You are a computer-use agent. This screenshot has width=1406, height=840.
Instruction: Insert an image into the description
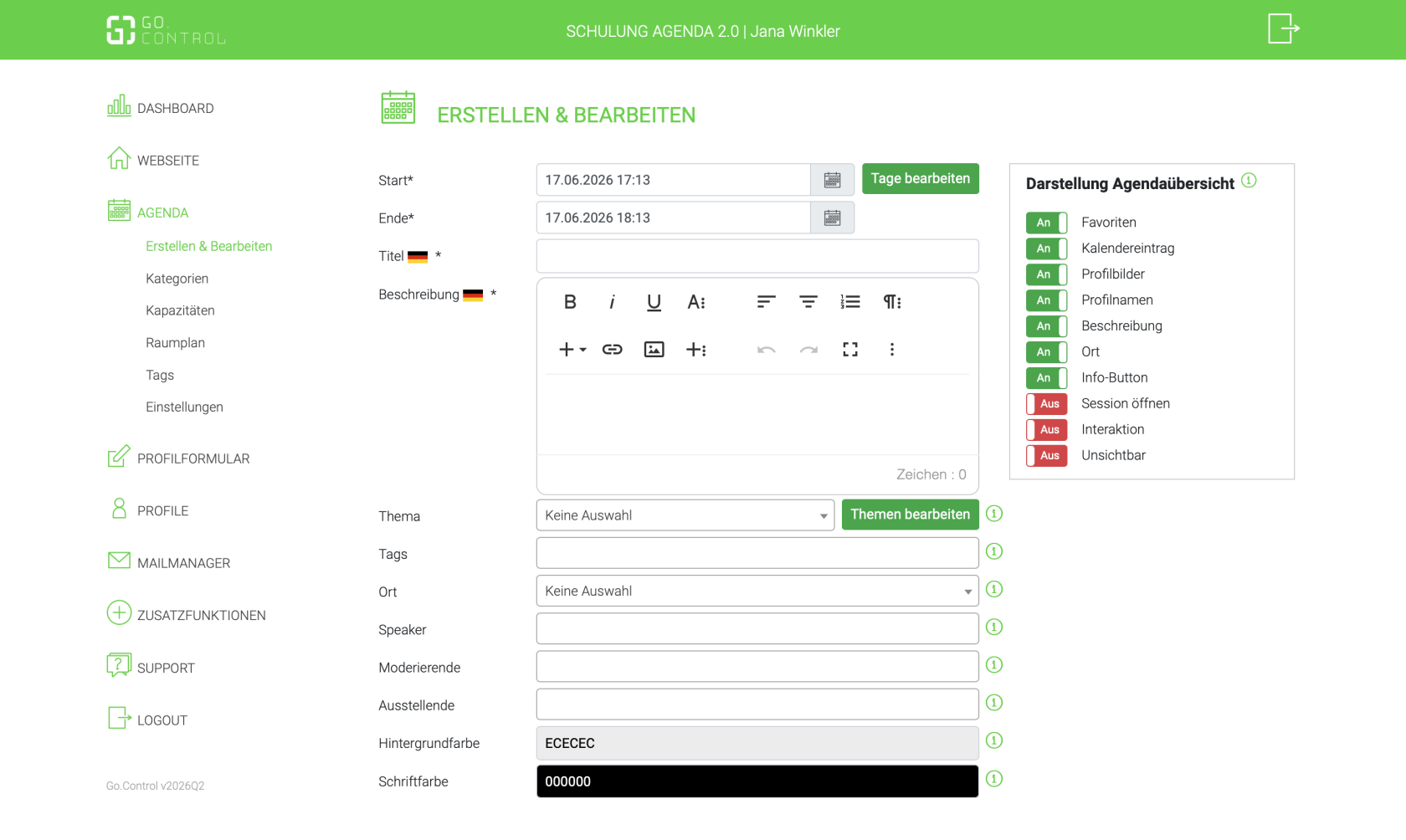tap(654, 350)
